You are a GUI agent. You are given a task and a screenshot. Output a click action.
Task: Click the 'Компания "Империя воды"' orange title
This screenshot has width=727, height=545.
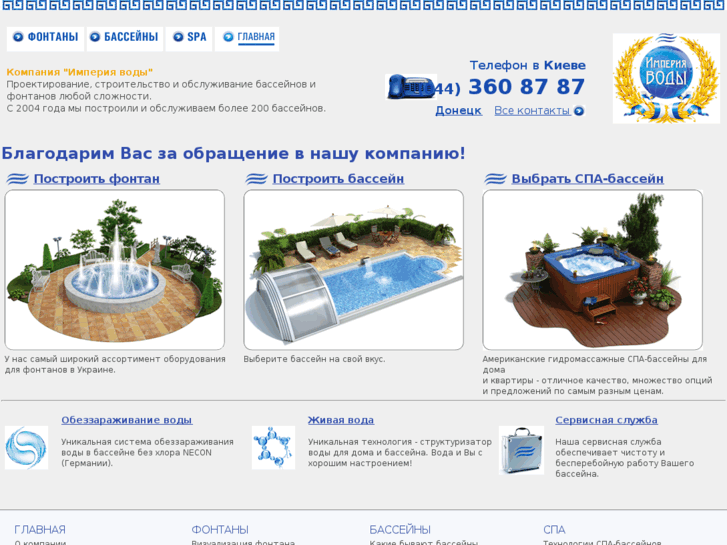click(x=80, y=72)
